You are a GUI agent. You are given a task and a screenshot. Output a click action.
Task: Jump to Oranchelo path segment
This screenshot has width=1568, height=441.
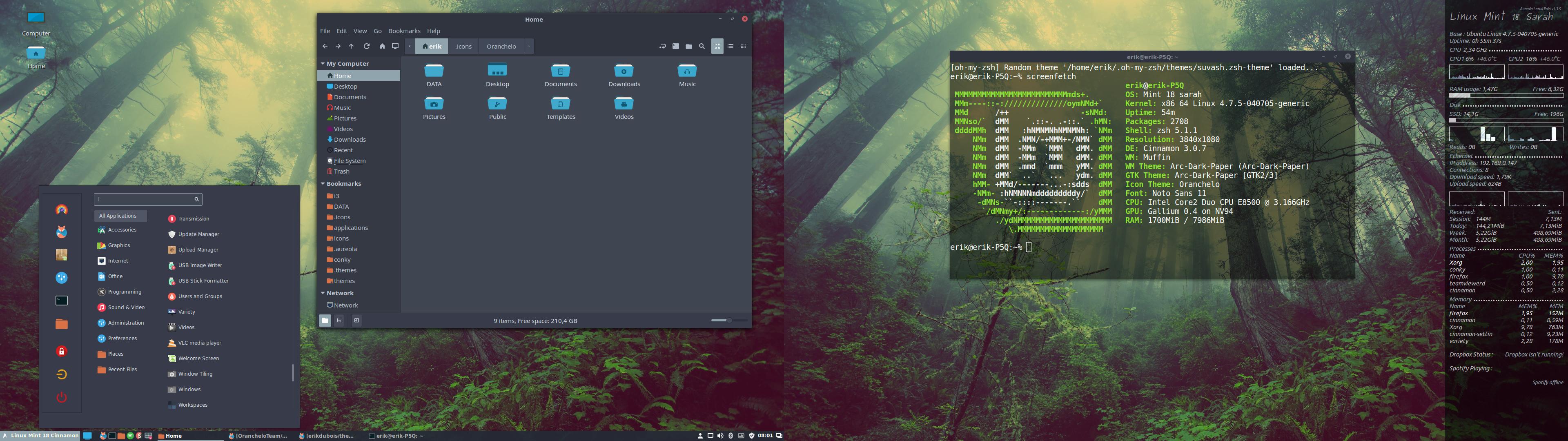pyautogui.click(x=501, y=46)
